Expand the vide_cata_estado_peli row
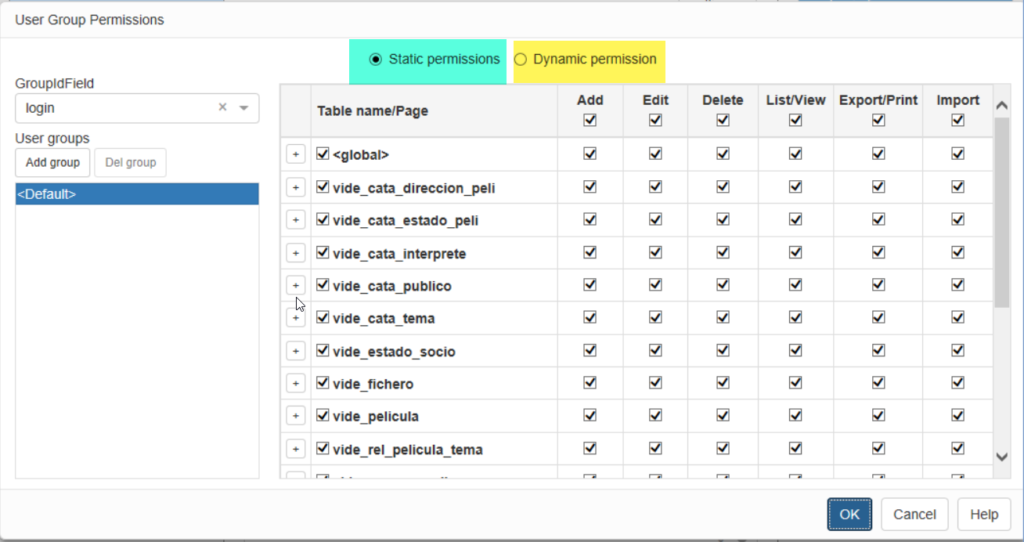 (295, 220)
